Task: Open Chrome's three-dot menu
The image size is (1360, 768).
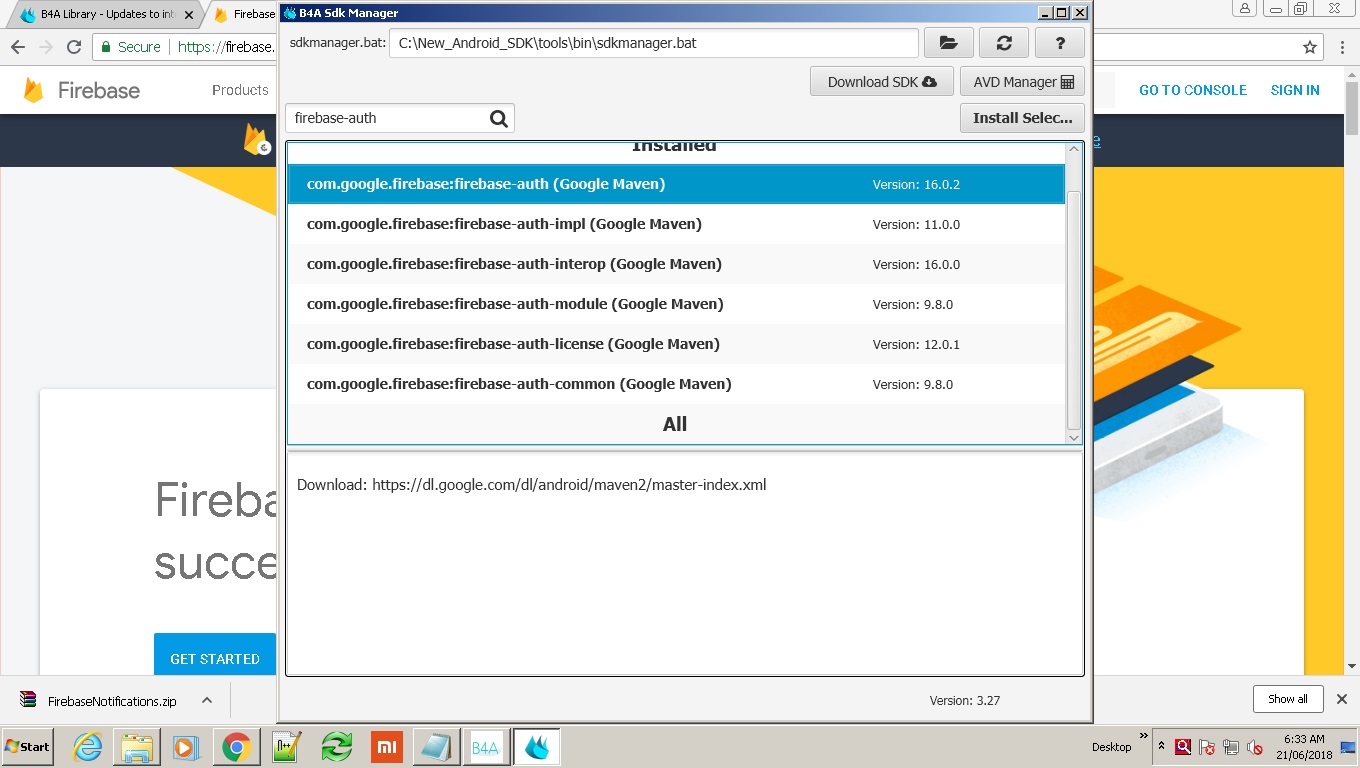Action: click(x=1342, y=47)
